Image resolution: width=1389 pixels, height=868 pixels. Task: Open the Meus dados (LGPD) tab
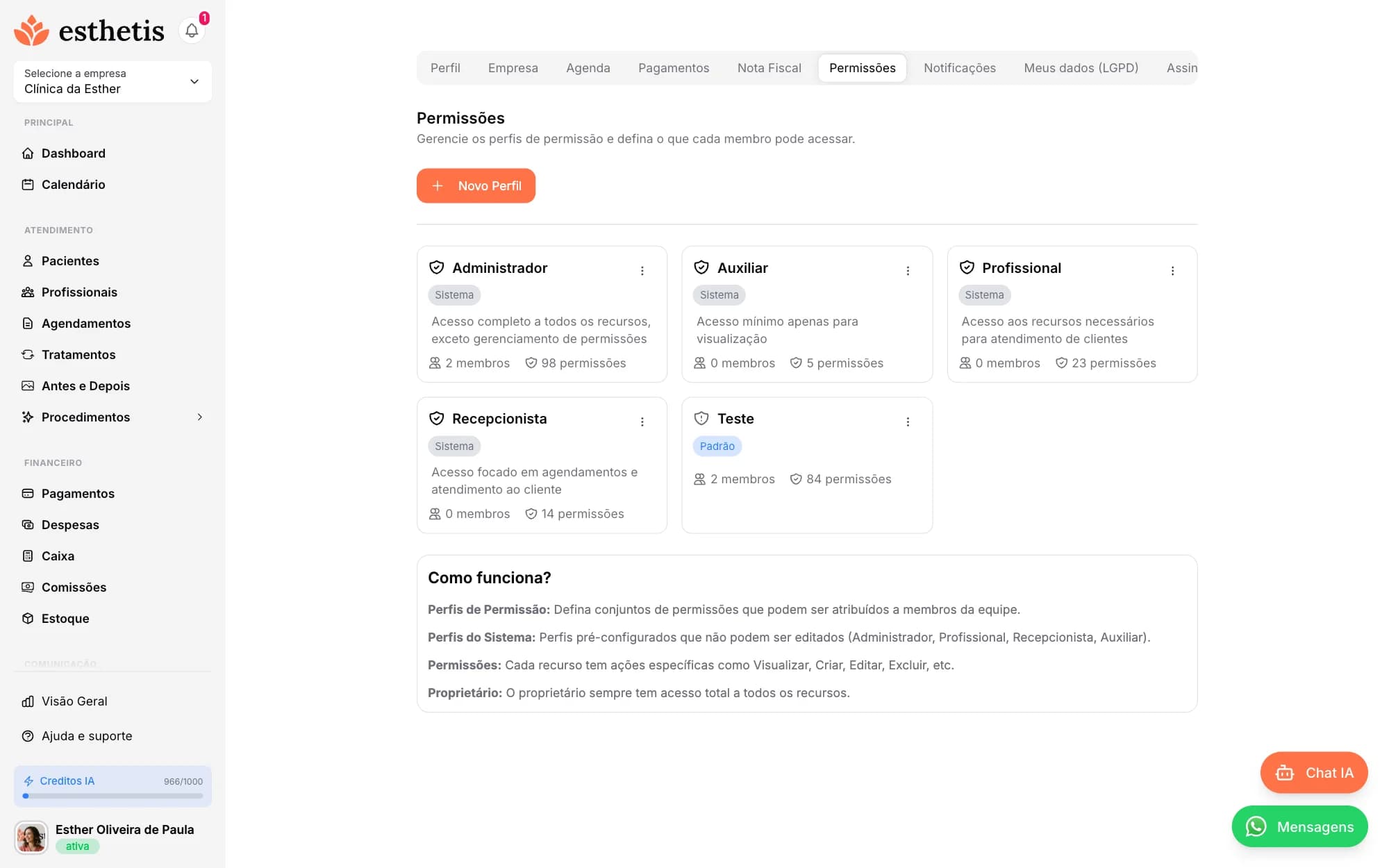tap(1081, 68)
